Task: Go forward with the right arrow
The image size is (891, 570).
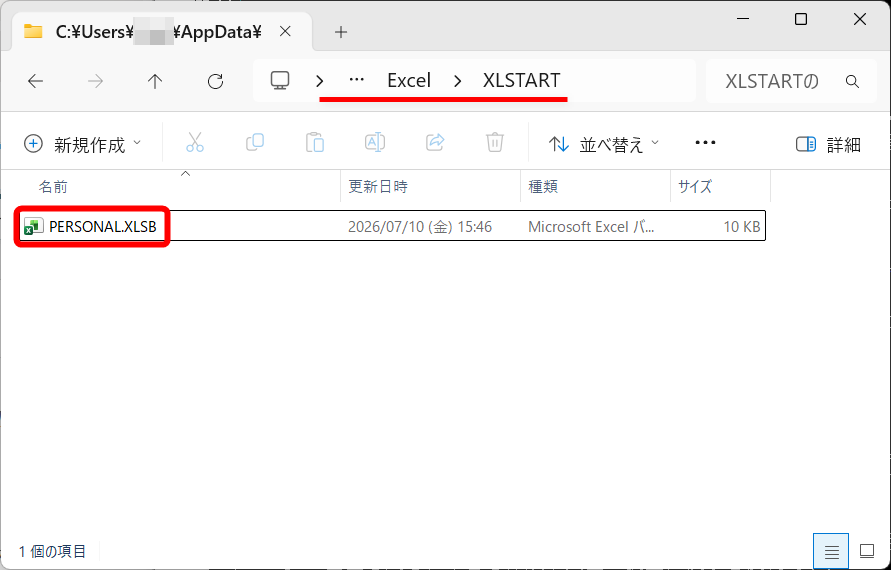Action: pyautogui.click(x=95, y=81)
